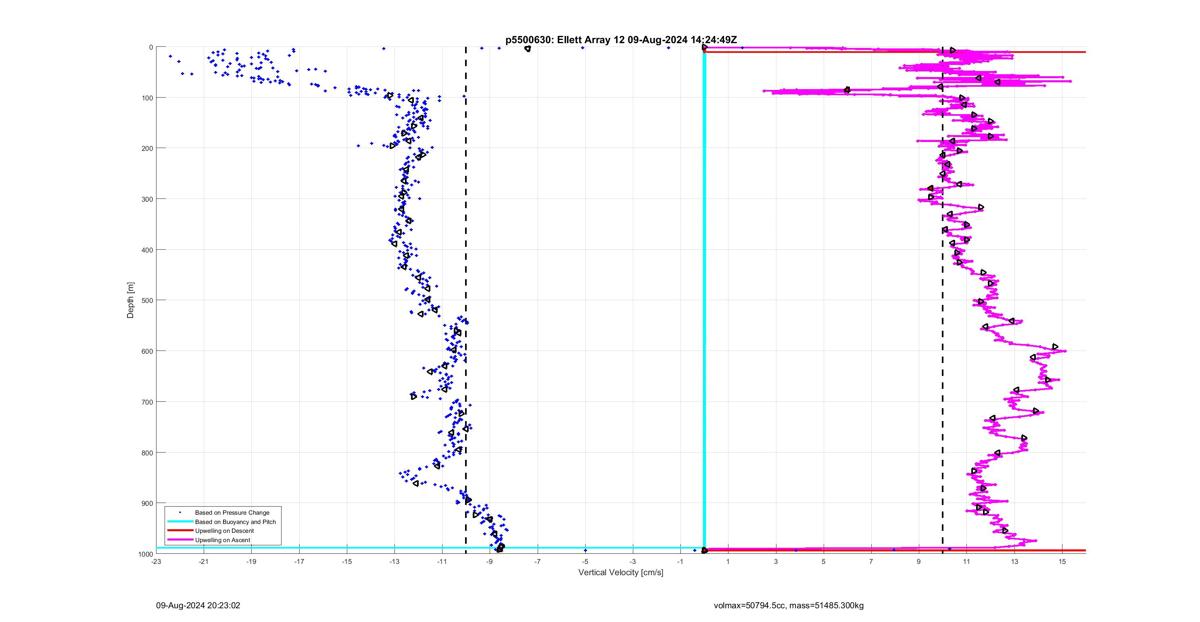Click the timestamp '09-Aug-2024 20:23:02'

(199, 605)
